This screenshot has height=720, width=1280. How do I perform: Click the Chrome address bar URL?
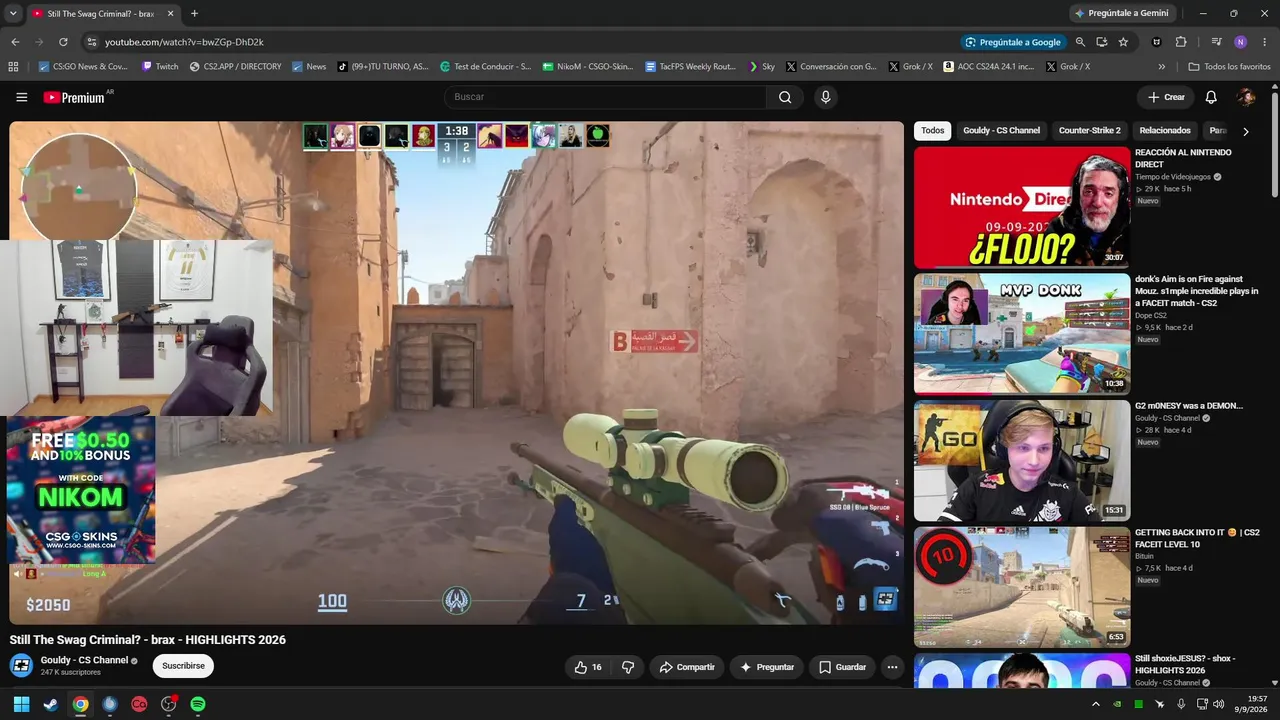pyautogui.click(x=184, y=42)
